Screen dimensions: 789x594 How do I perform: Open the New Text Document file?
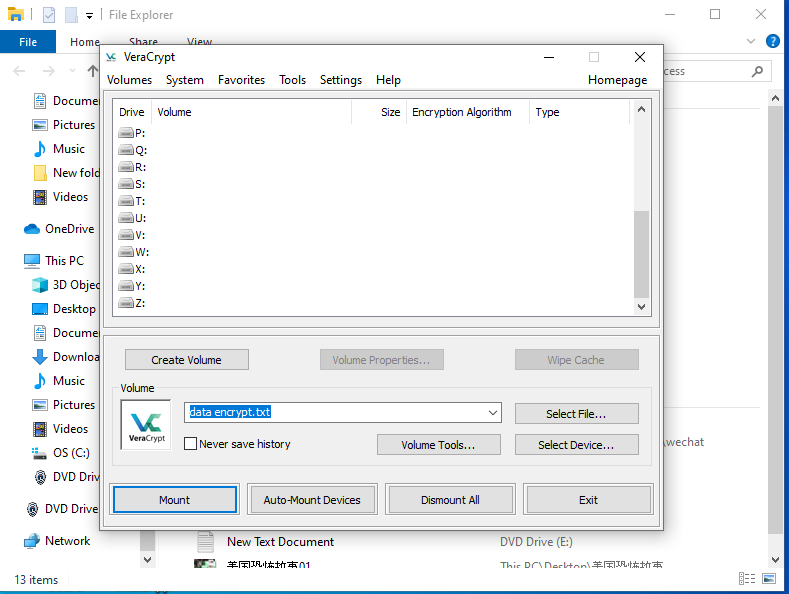pyautogui.click(x=280, y=542)
